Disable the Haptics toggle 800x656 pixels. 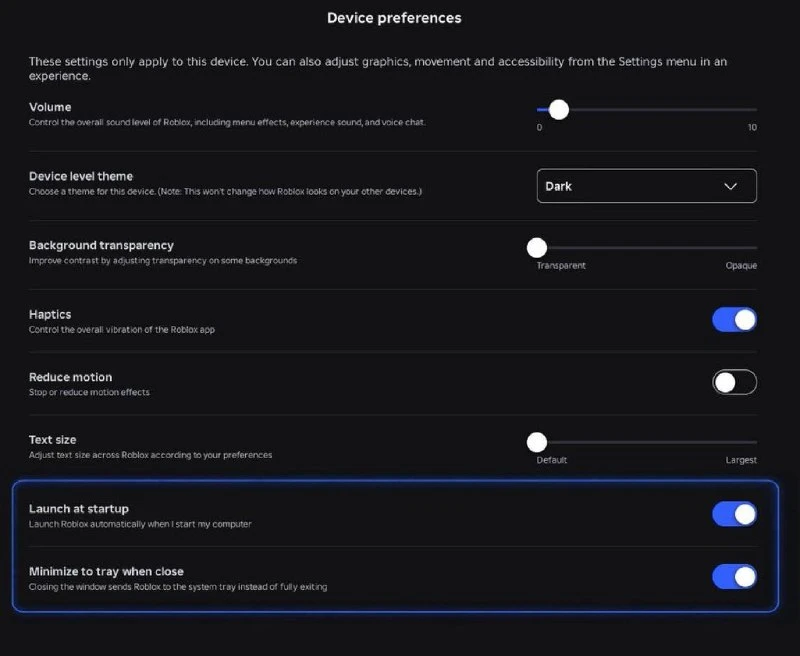pyautogui.click(x=734, y=320)
